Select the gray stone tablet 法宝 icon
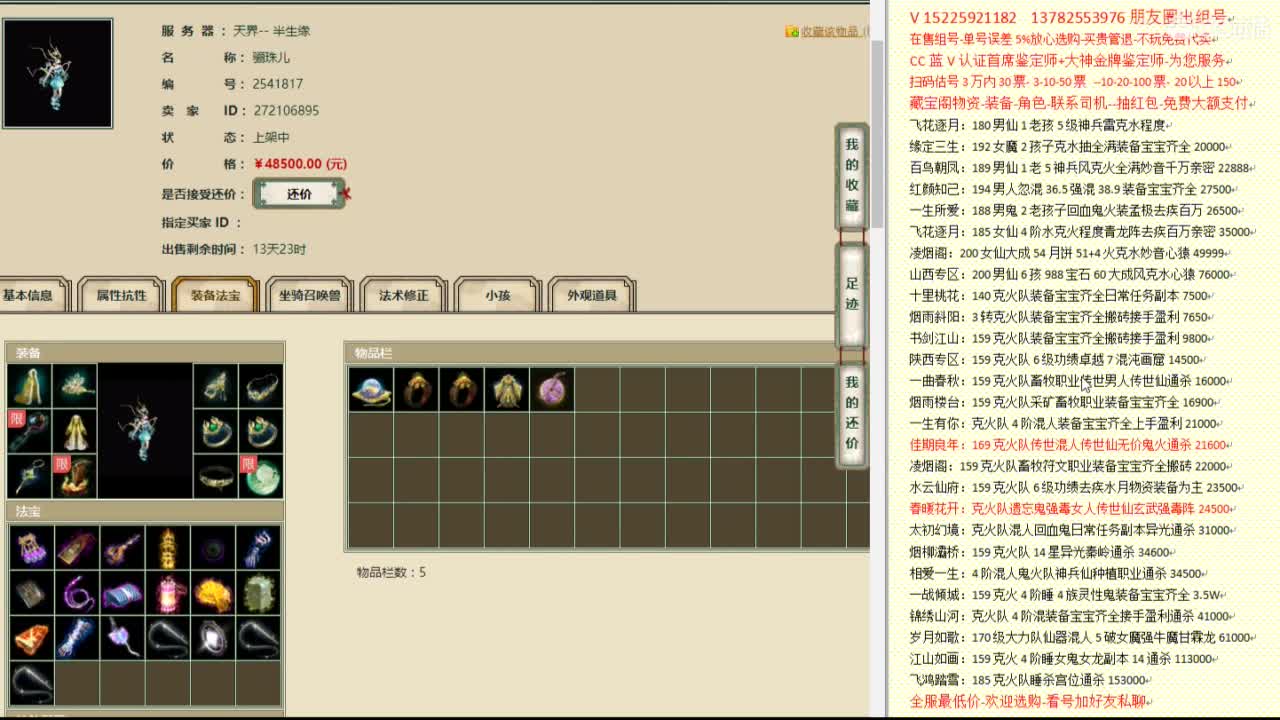Viewport: 1280px width, 720px height. tap(31, 593)
